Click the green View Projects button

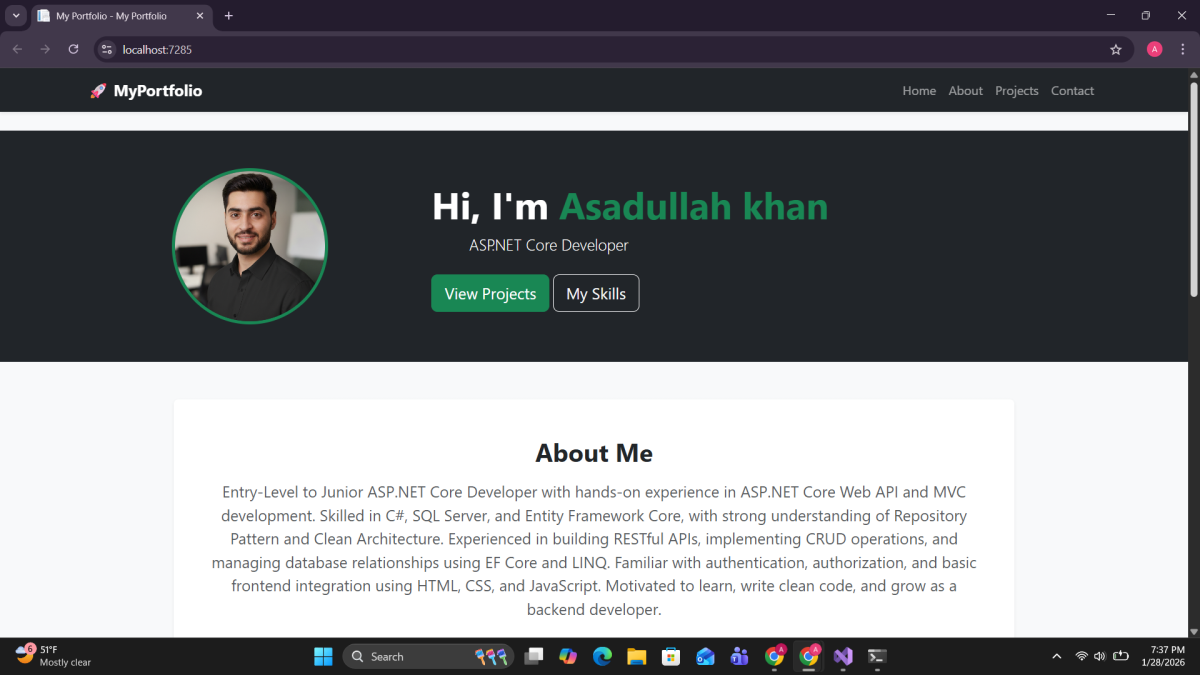[490, 293]
